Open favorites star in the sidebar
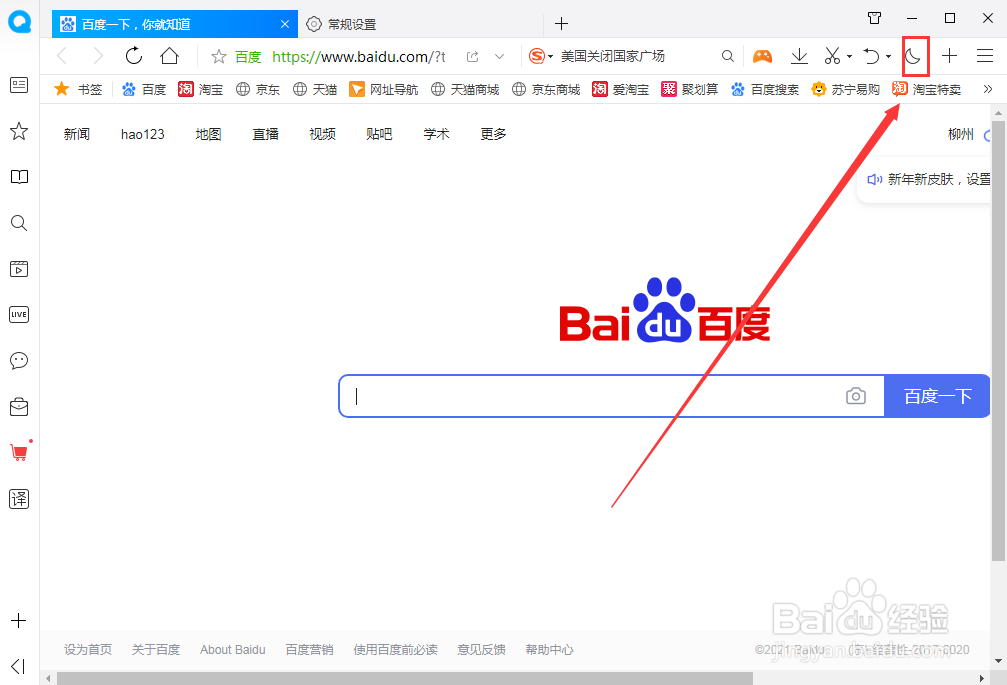Image resolution: width=1007 pixels, height=685 pixels. tap(19, 131)
